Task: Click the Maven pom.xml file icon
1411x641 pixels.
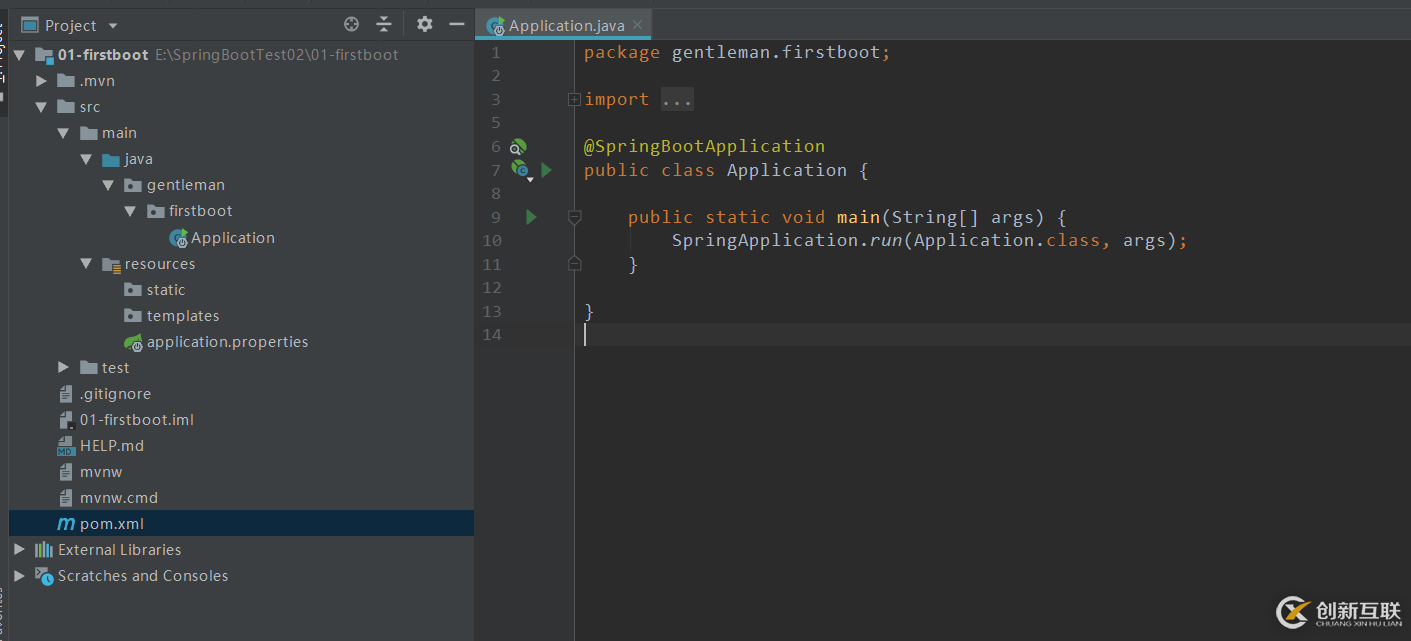Action: point(66,524)
